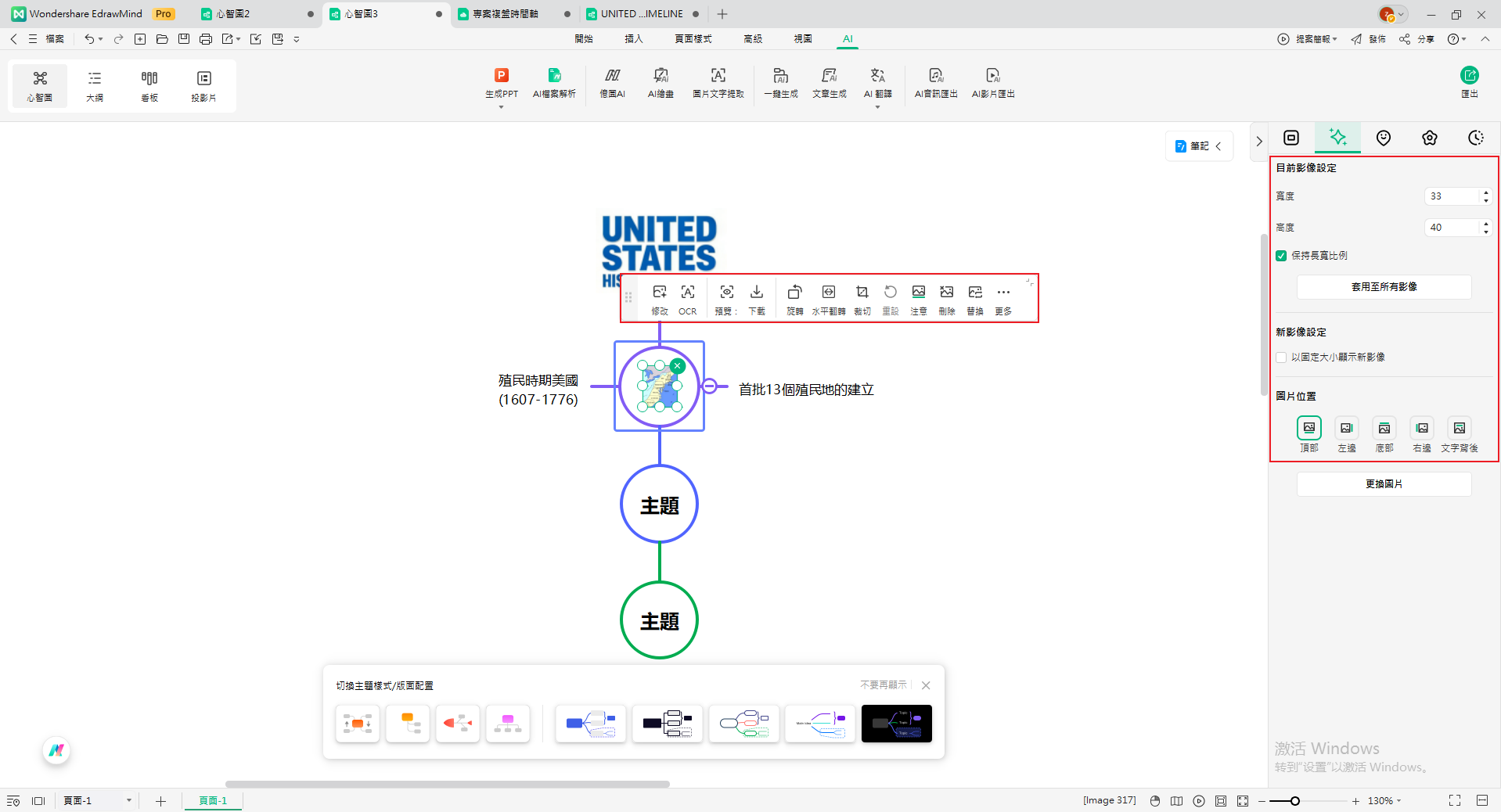Image resolution: width=1501 pixels, height=812 pixels.
Task: Click the 刪除 delete image icon
Action: [x=946, y=299]
